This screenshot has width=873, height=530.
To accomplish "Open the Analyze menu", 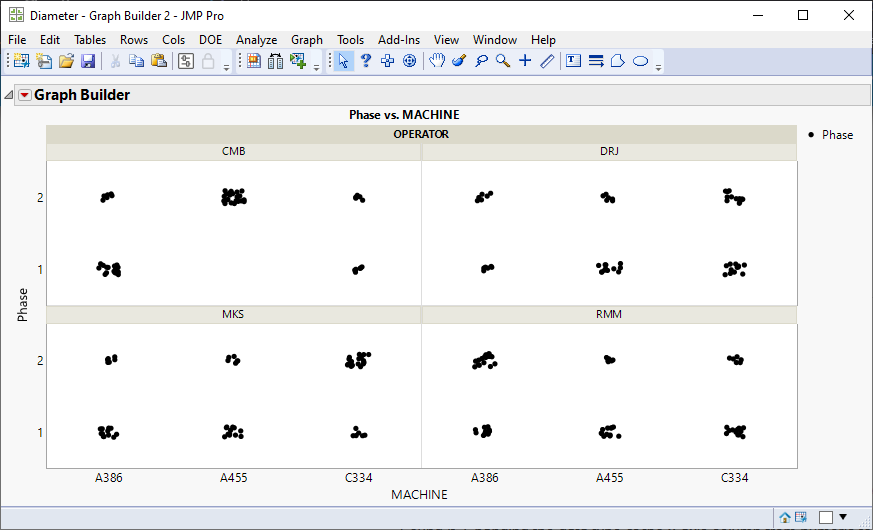I will pos(256,40).
